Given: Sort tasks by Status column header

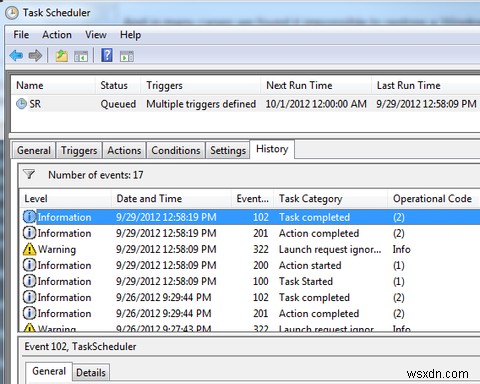Looking at the screenshot, I should click(x=118, y=85).
